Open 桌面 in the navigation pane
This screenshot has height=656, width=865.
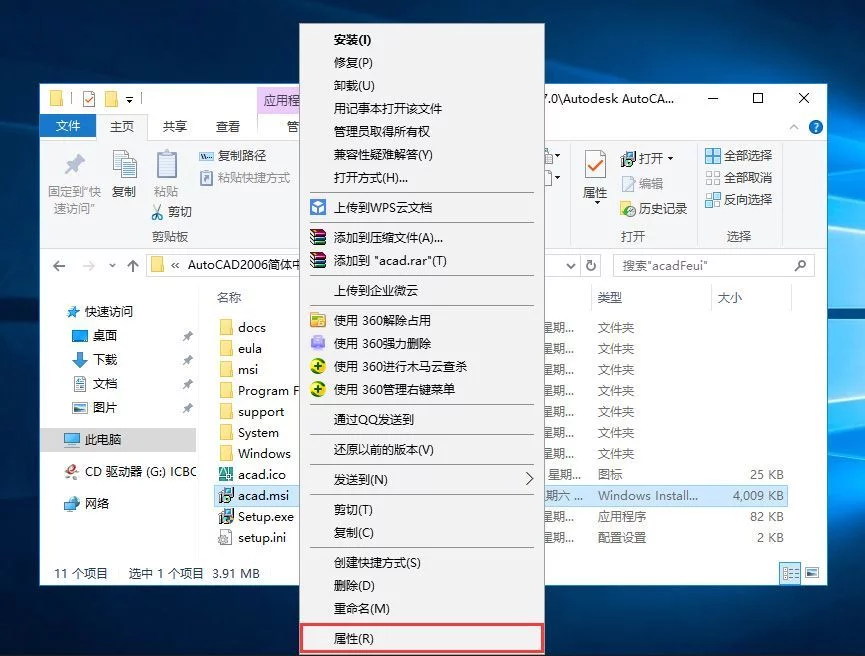tap(95, 335)
